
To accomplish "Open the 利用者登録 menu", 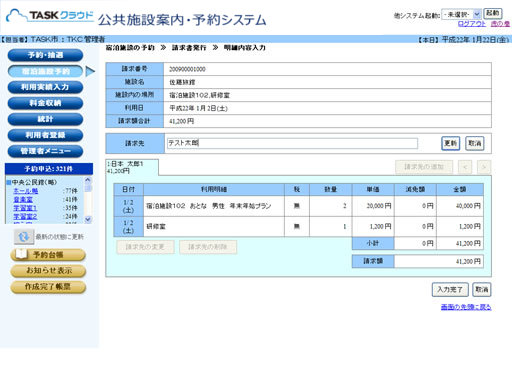I will point(45,135).
